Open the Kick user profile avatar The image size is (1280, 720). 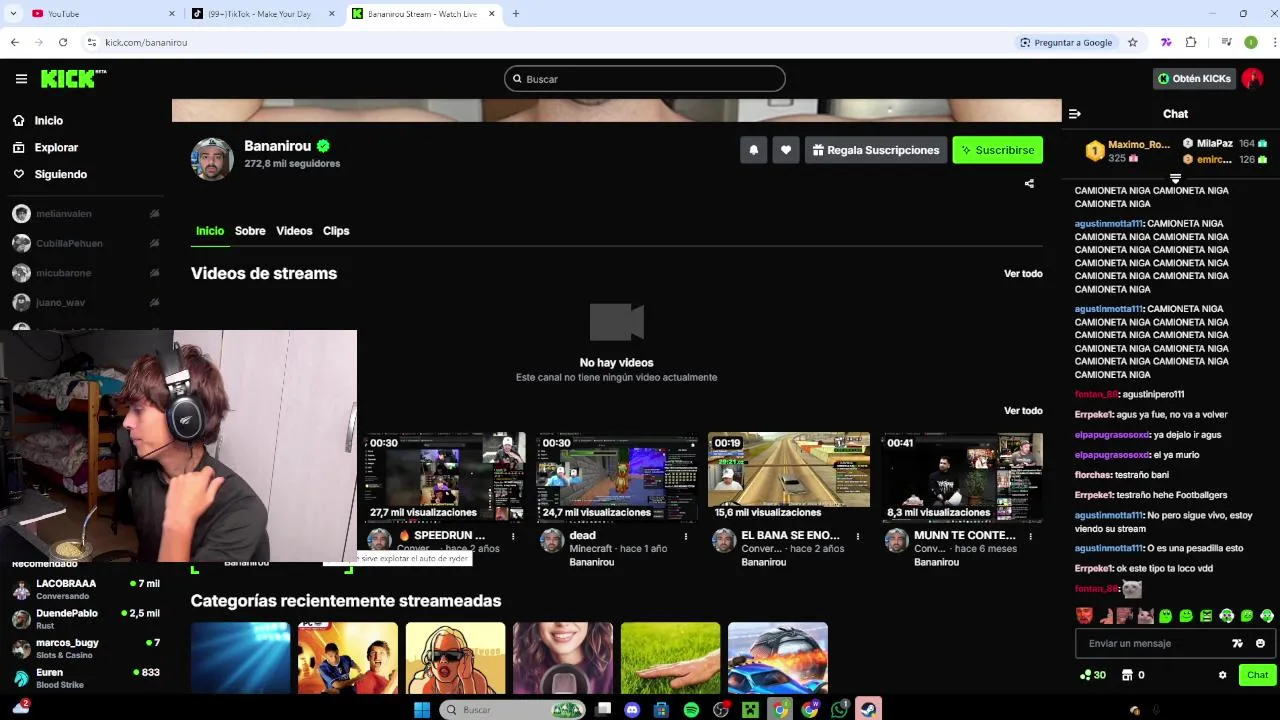1252,79
